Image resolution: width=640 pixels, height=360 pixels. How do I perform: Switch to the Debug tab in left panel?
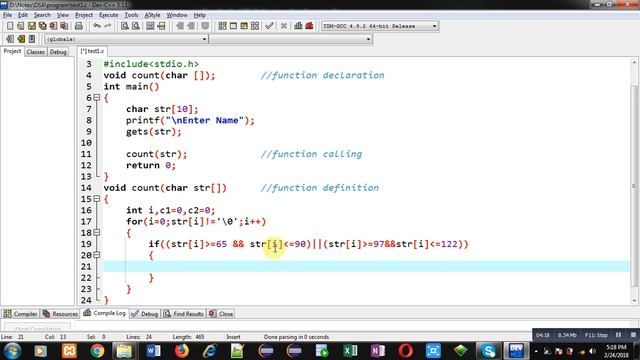pos(58,52)
